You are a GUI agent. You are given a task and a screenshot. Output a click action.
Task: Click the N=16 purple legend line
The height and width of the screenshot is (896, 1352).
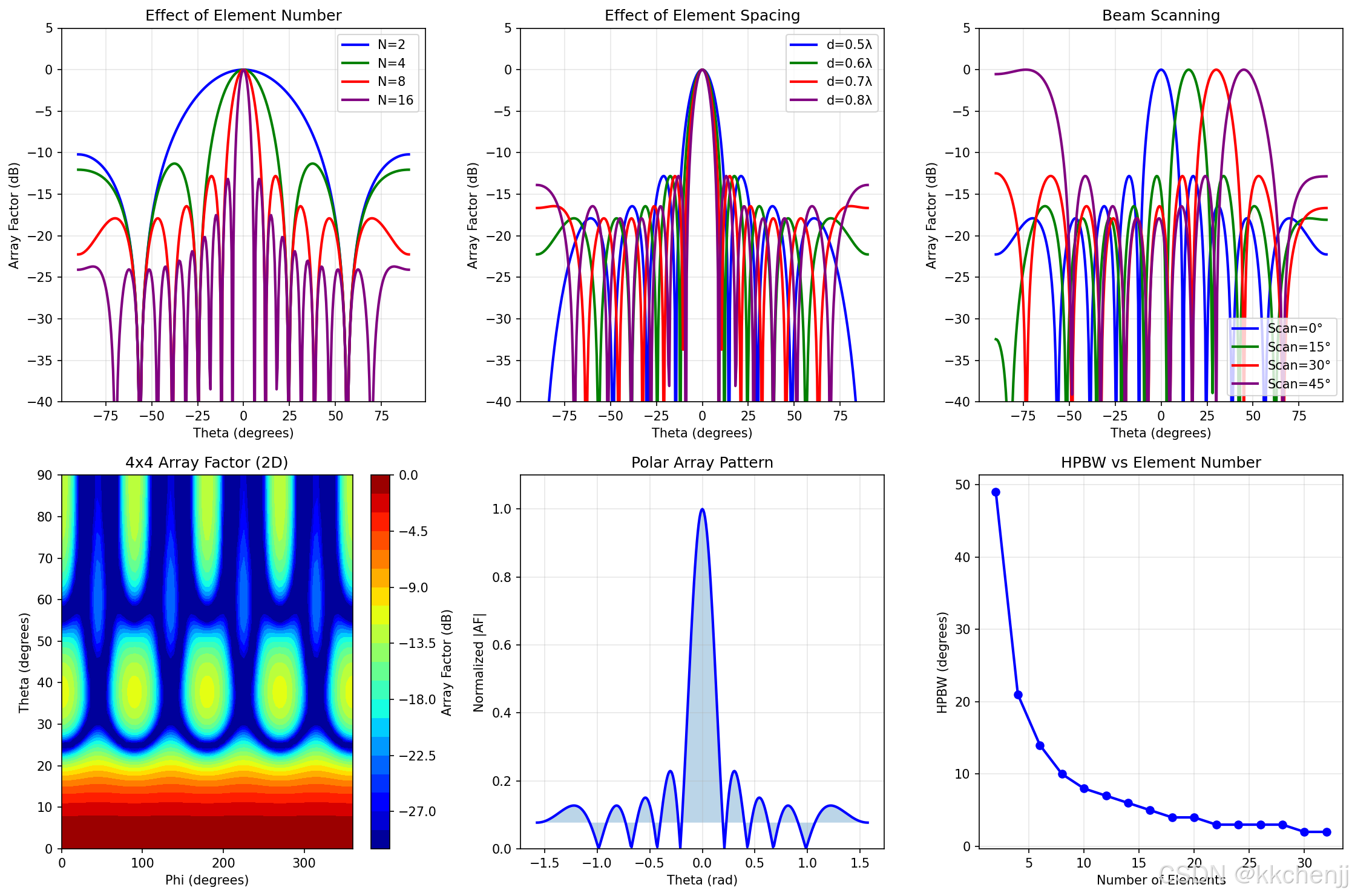(x=355, y=100)
